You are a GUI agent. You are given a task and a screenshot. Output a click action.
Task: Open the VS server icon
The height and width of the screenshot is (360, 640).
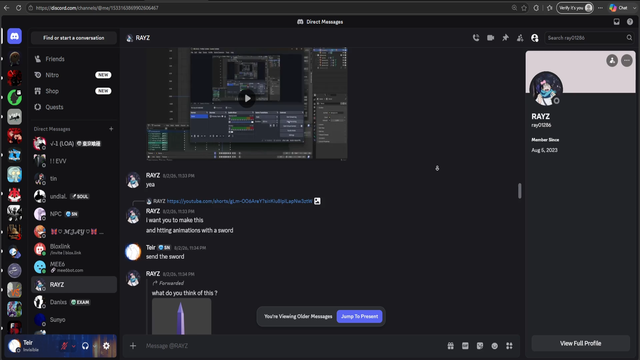tap(14, 290)
